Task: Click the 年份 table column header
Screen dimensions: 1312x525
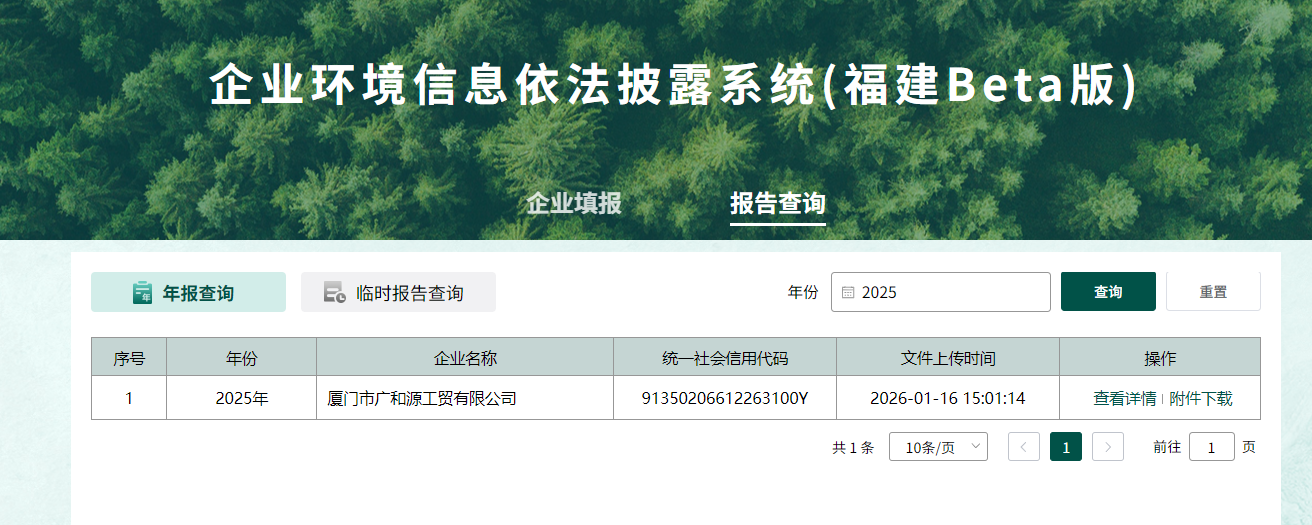Action: click(x=242, y=357)
